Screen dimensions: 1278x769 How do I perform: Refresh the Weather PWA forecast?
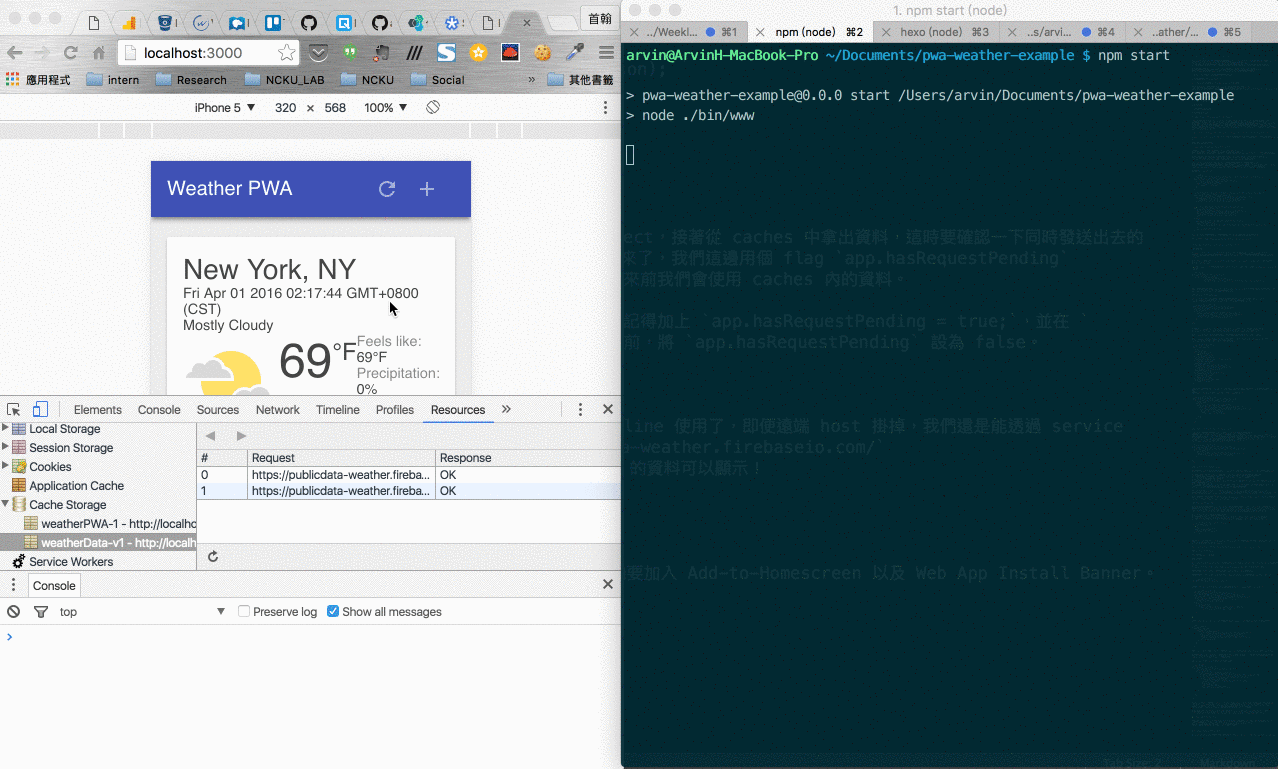click(x=387, y=189)
